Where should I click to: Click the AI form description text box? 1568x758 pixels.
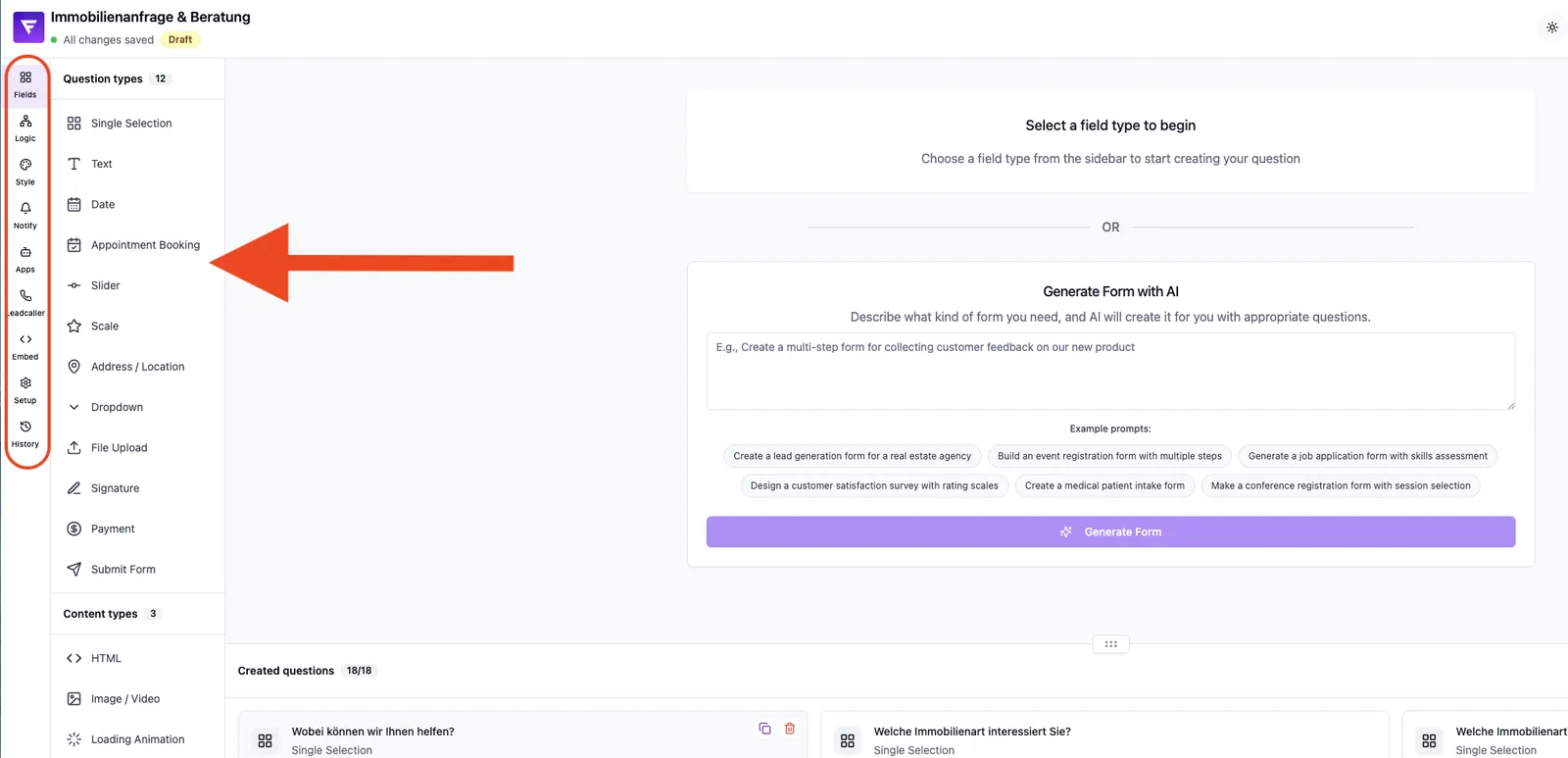tap(1110, 372)
